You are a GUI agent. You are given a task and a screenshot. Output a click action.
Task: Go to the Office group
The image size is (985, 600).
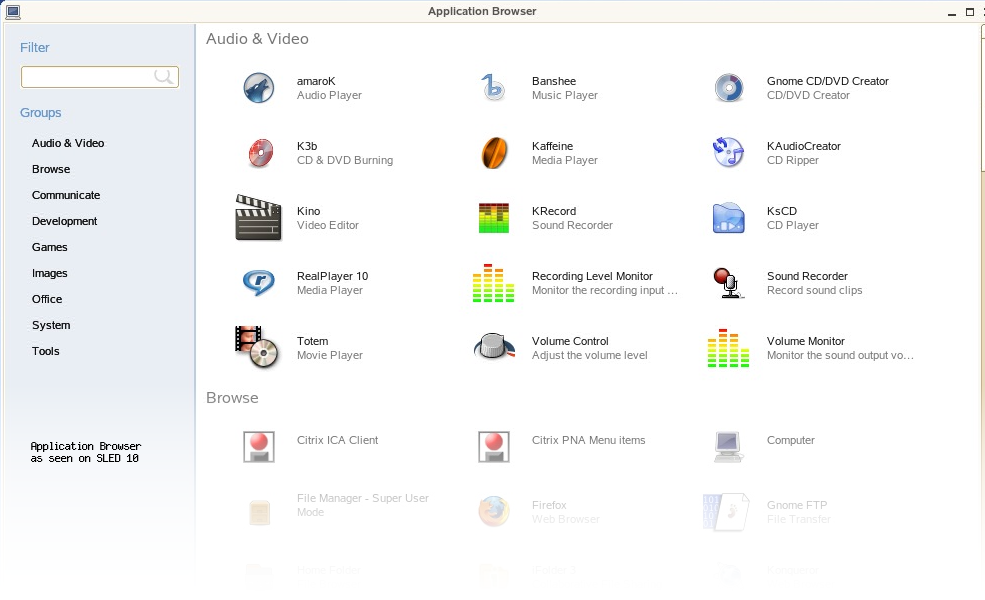pyautogui.click(x=47, y=299)
